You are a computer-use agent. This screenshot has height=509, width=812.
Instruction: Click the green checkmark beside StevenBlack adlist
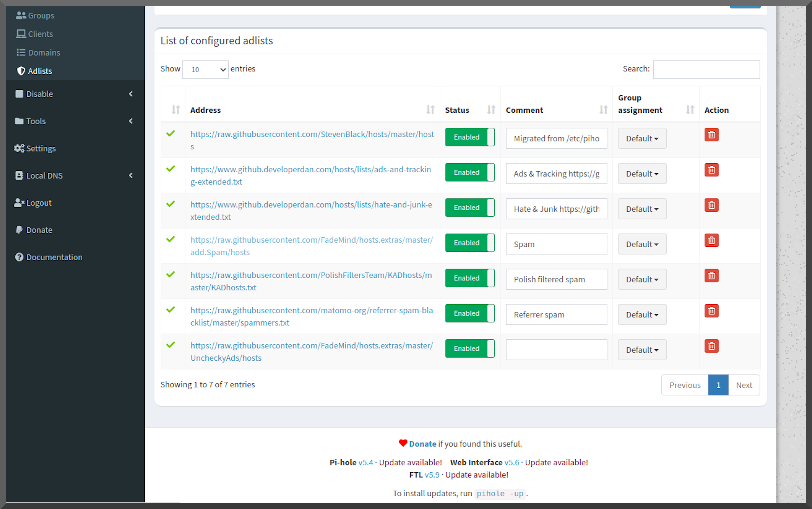170,133
